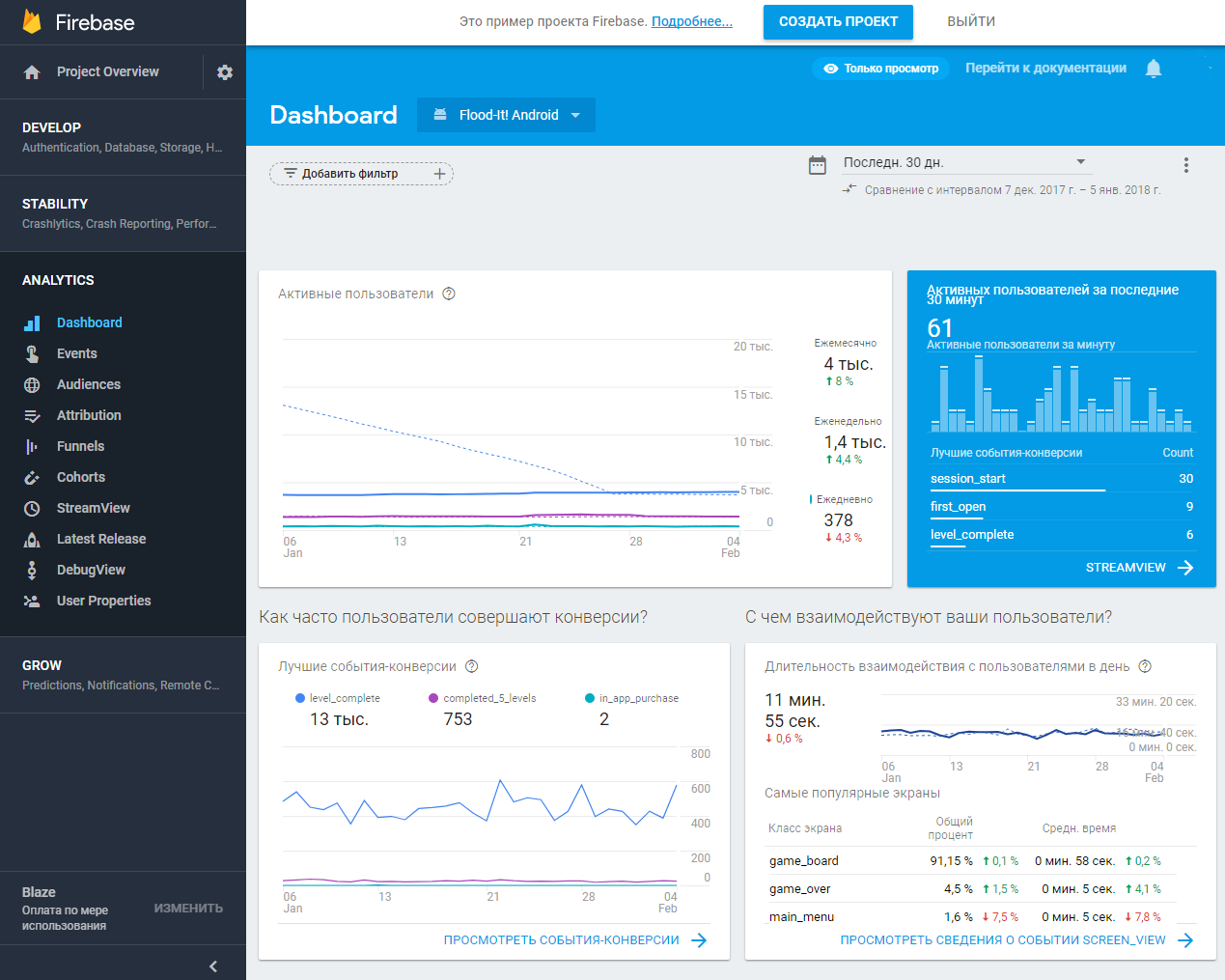Click the Только просмотр view-only indicator
Viewport: 1225px width, 980px height.
coord(880,69)
